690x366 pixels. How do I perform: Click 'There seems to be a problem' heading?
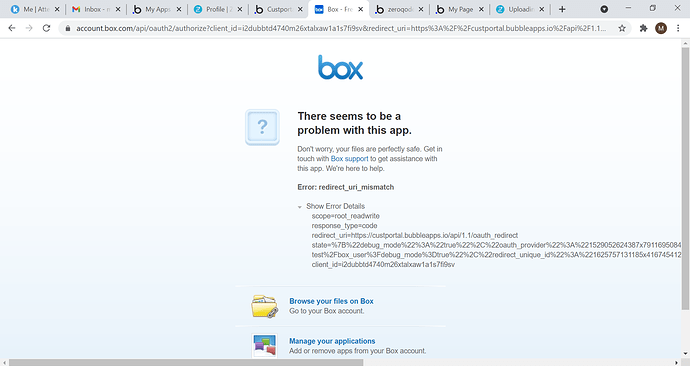pyautogui.click(x=355, y=123)
